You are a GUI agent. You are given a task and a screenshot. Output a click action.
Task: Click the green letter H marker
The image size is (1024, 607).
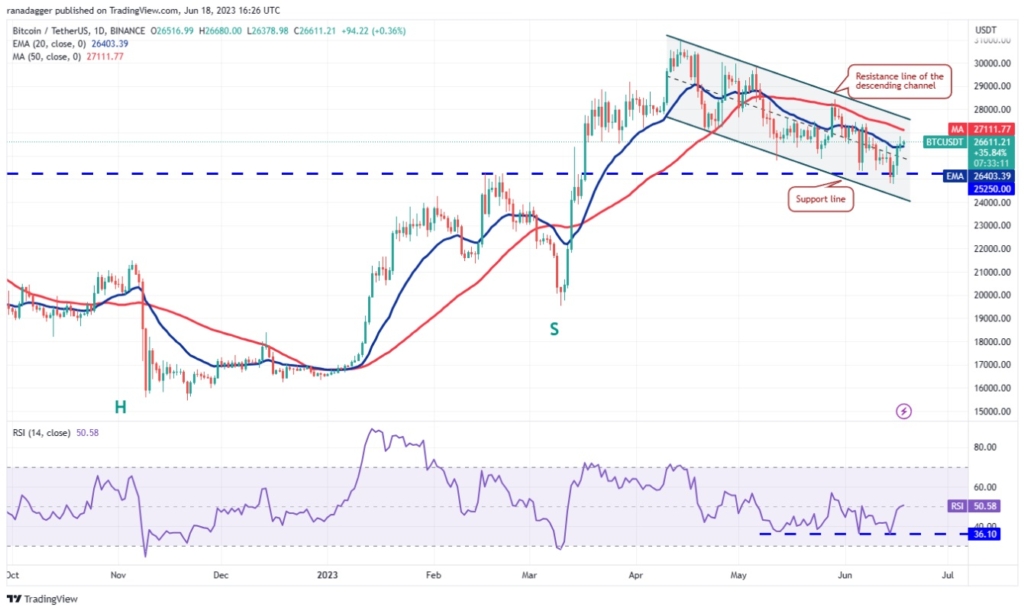click(x=120, y=408)
